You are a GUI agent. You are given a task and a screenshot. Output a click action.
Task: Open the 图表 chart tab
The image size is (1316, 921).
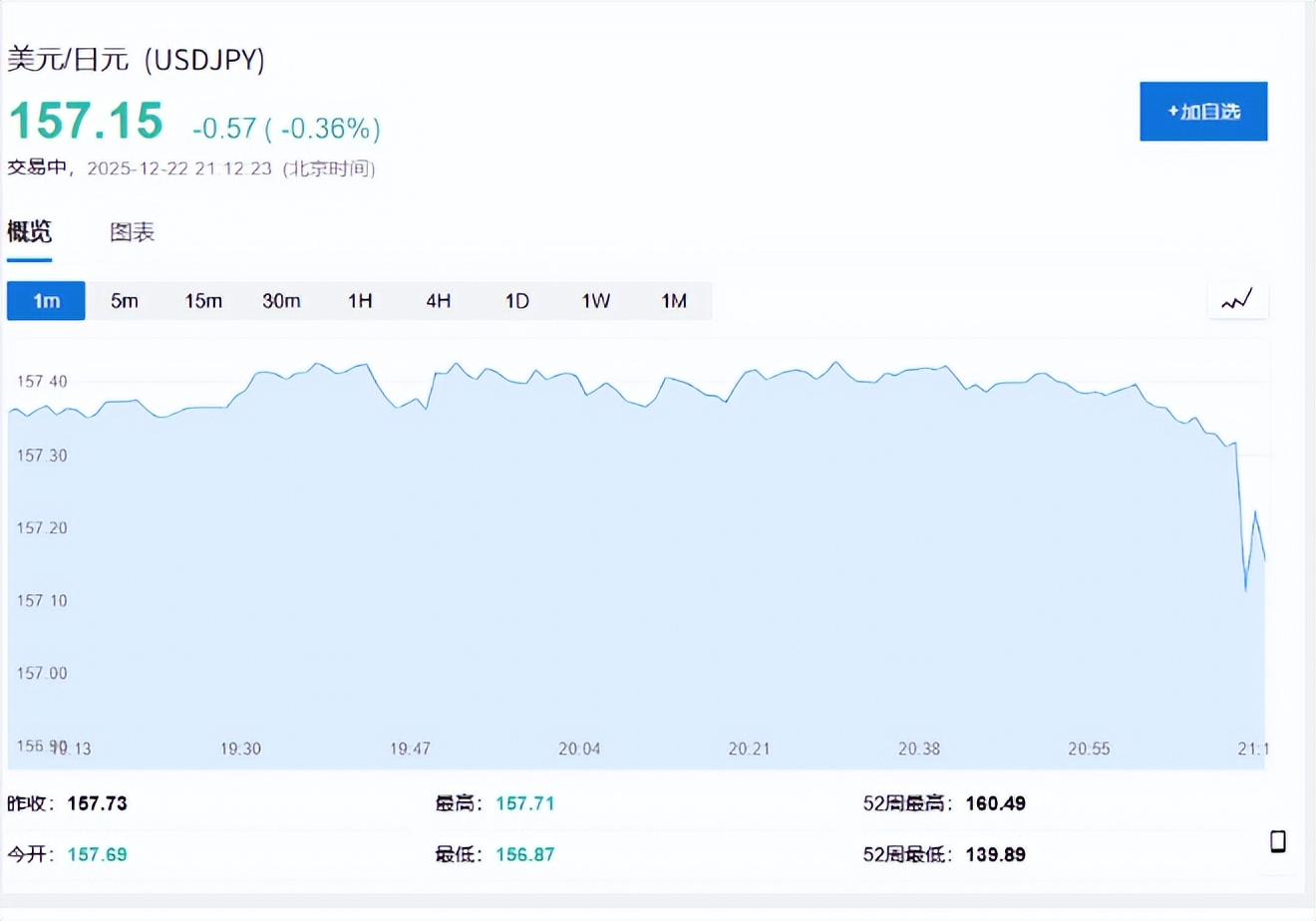(x=132, y=232)
